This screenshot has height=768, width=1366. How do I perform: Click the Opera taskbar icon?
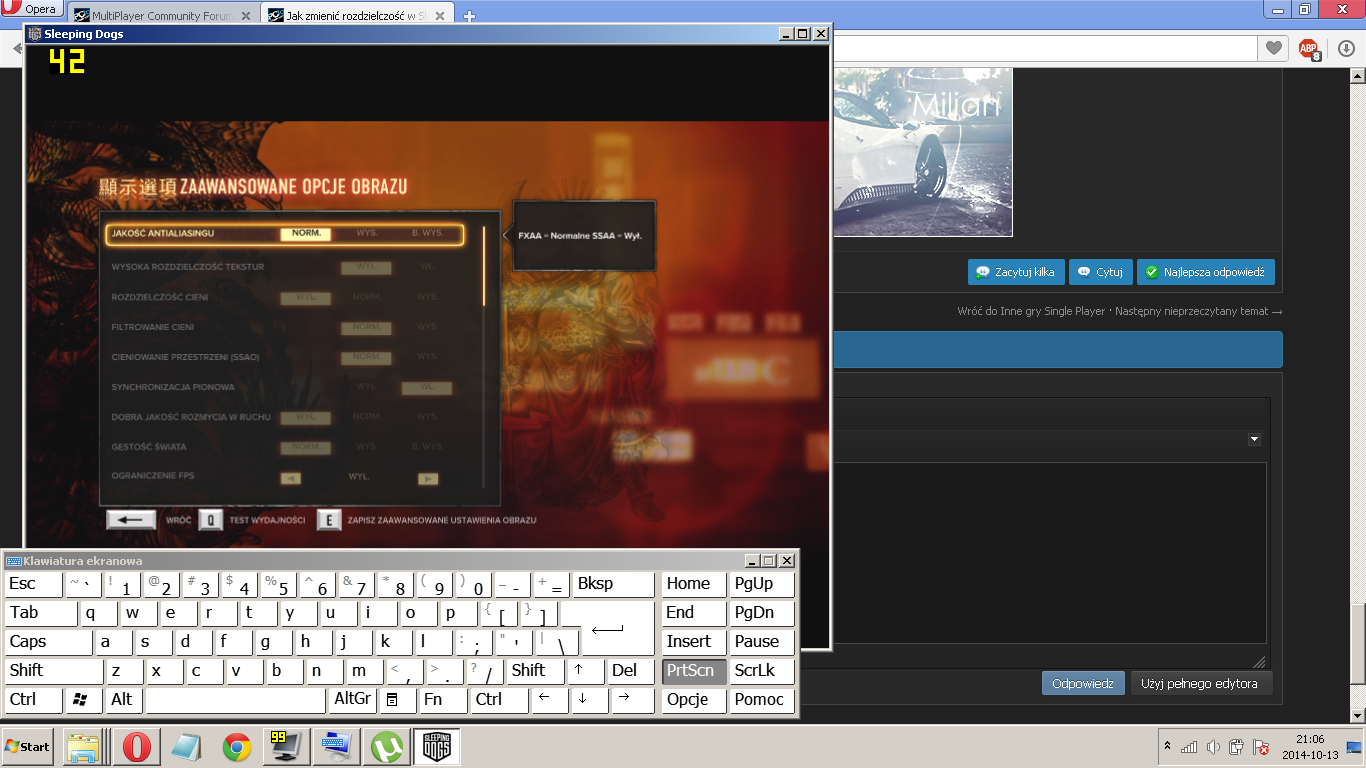click(x=137, y=747)
